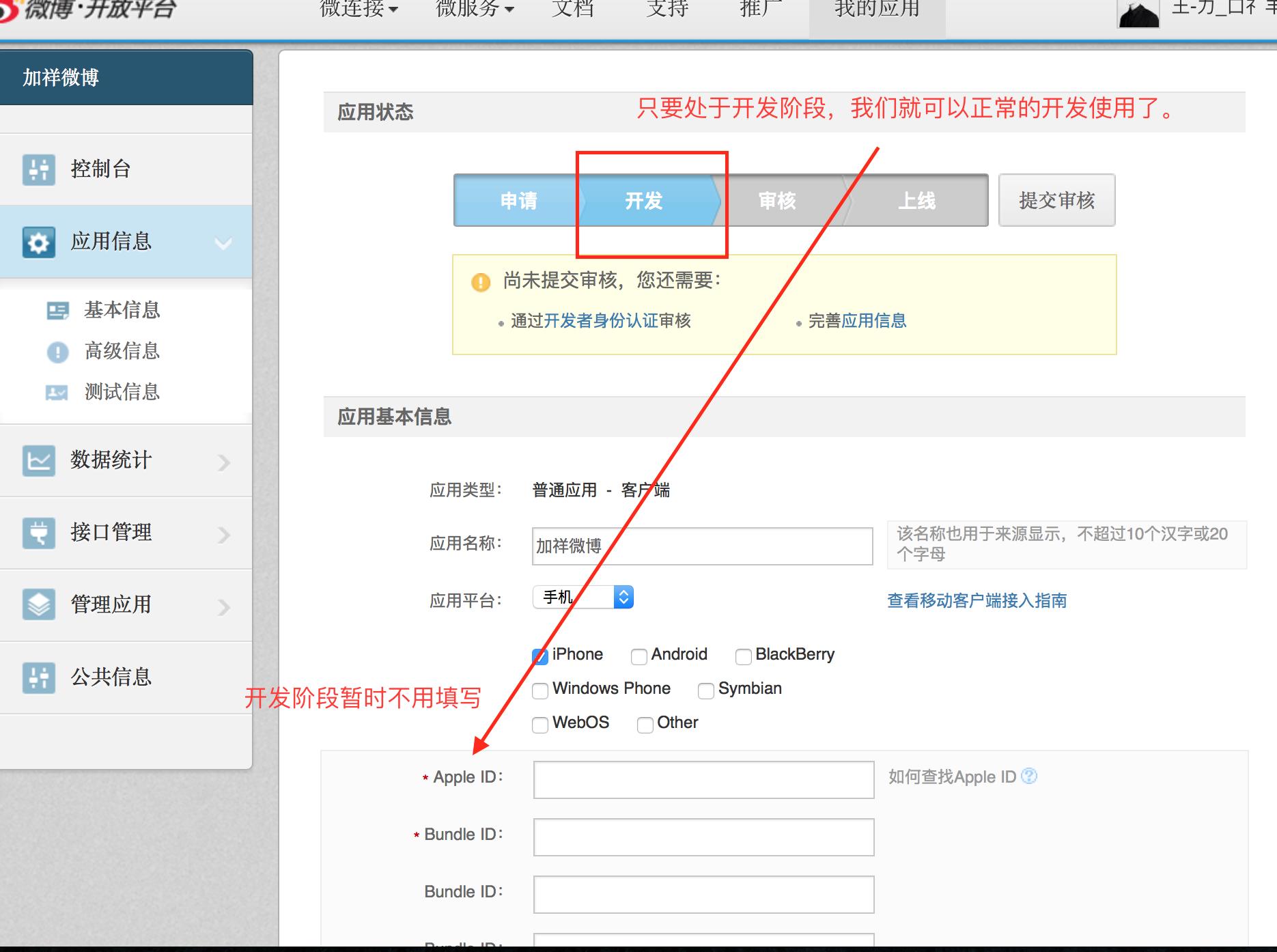The height and width of the screenshot is (952, 1277).
Task: Click the 提交审核 button
Action: click(1056, 201)
